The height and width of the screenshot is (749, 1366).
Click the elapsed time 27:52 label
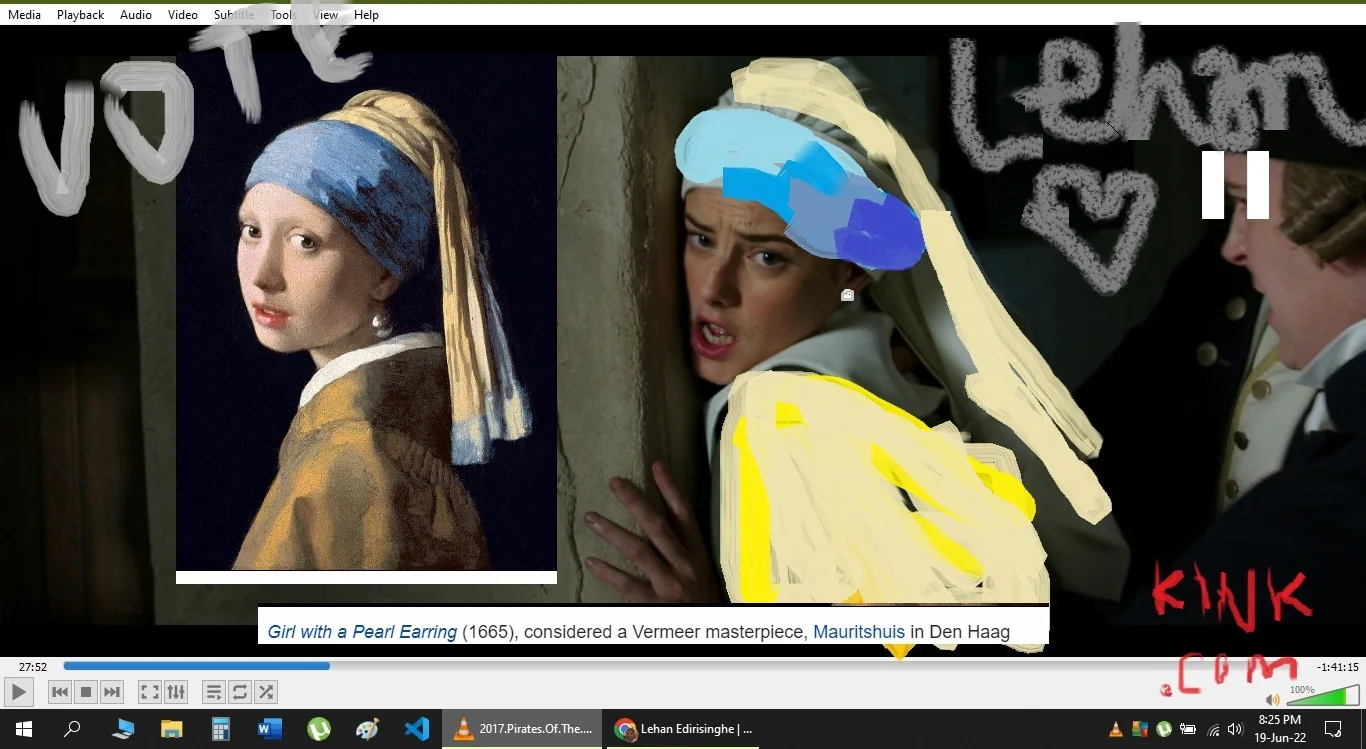click(x=33, y=667)
